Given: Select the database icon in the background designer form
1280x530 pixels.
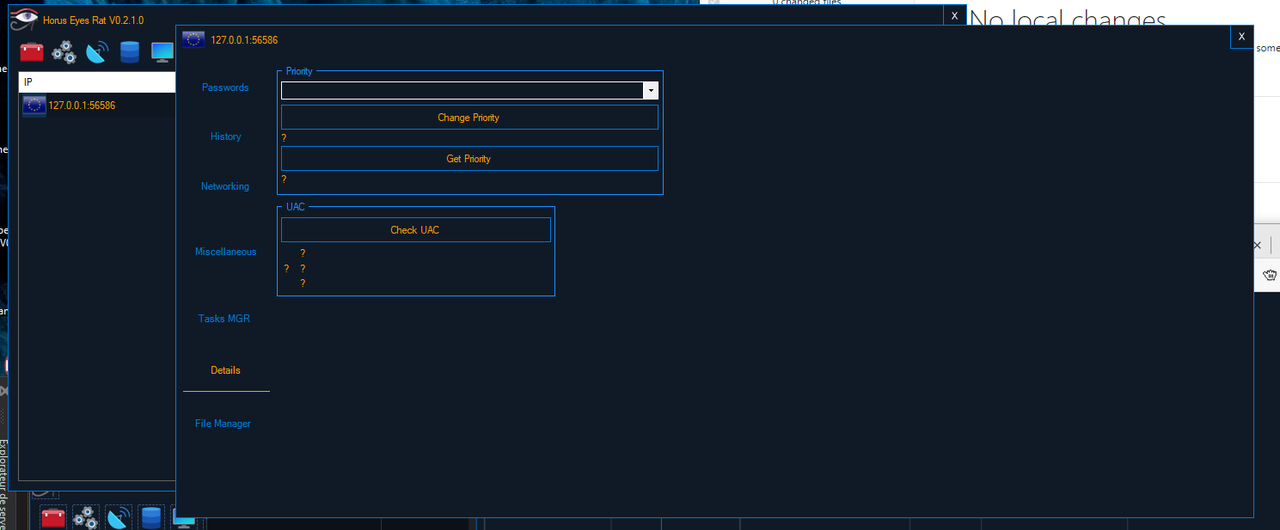Looking at the screenshot, I should pos(151,518).
